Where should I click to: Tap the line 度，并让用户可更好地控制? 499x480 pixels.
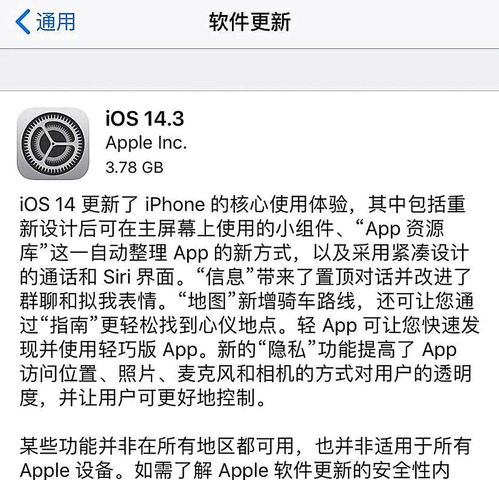coord(143,398)
